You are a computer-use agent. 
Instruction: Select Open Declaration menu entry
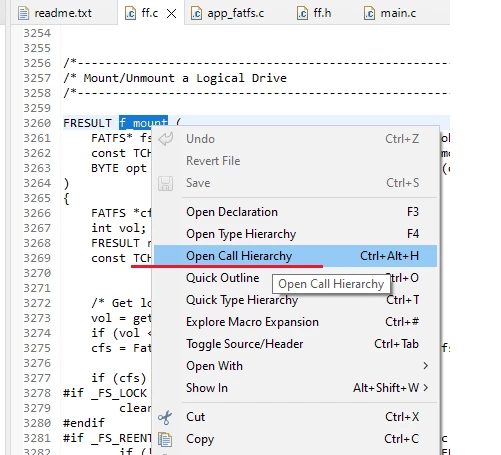pyautogui.click(x=295, y=212)
